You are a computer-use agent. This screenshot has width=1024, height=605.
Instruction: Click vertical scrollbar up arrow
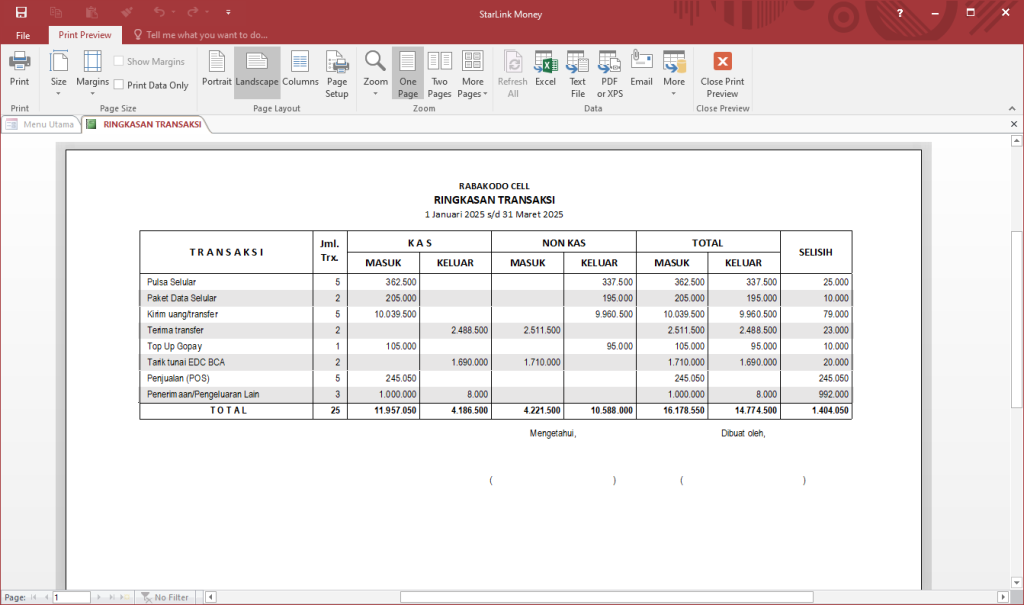(x=1016, y=140)
